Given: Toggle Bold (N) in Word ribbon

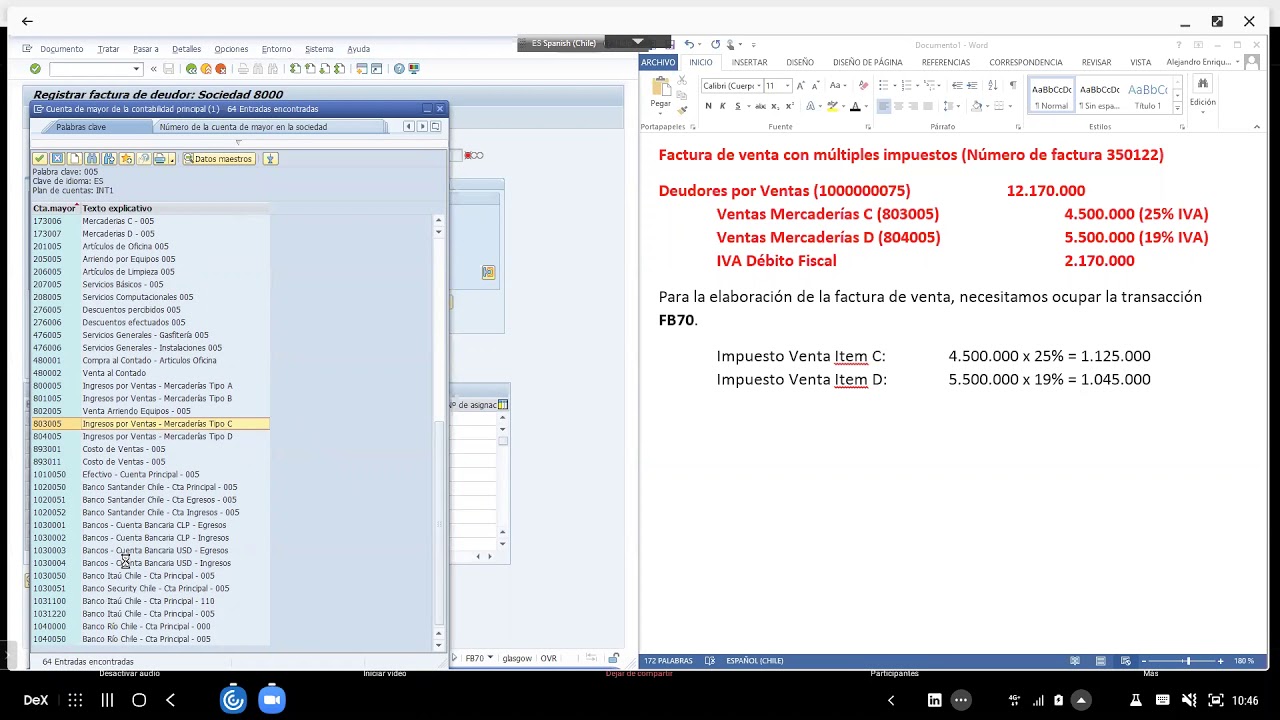Looking at the screenshot, I should tap(708, 106).
